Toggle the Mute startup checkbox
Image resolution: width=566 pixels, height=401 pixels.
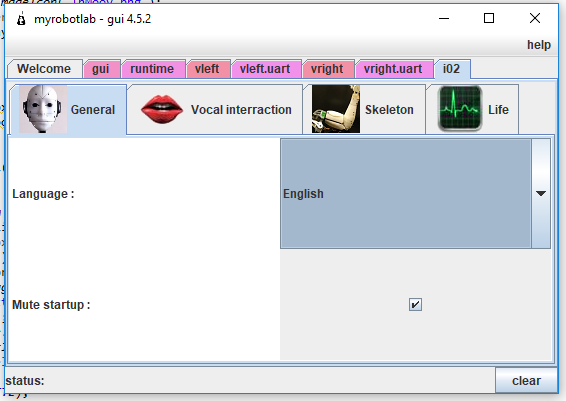415,304
